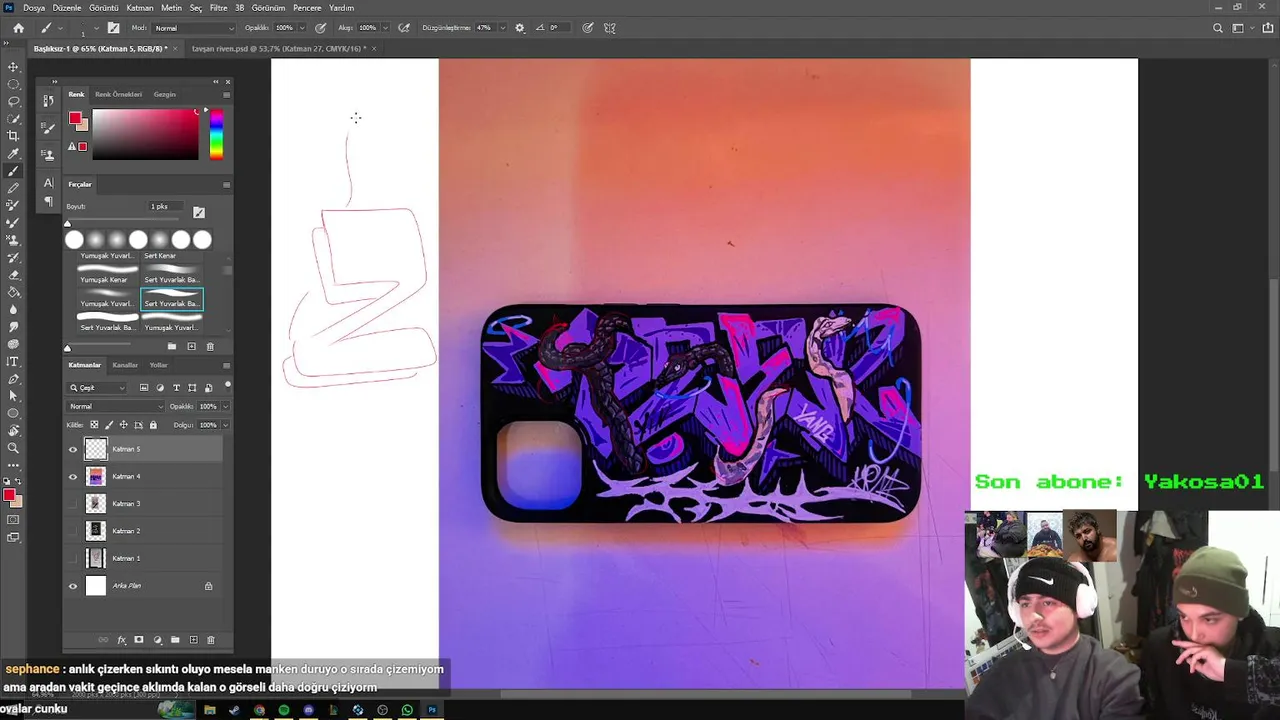Open the Filtre menu
Viewport: 1280px width, 720px height.
[x=218, y=8]
